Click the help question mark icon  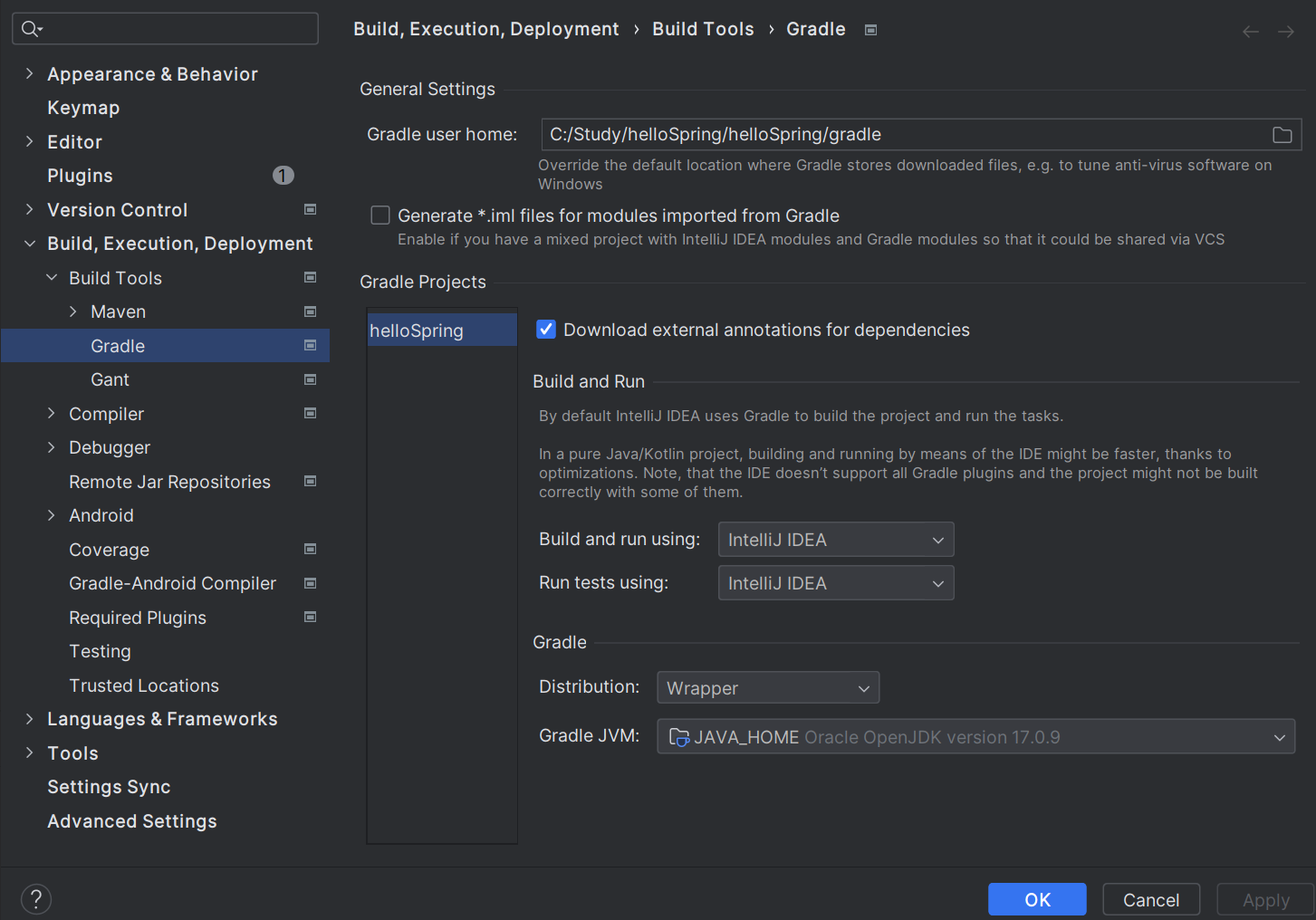35,899
